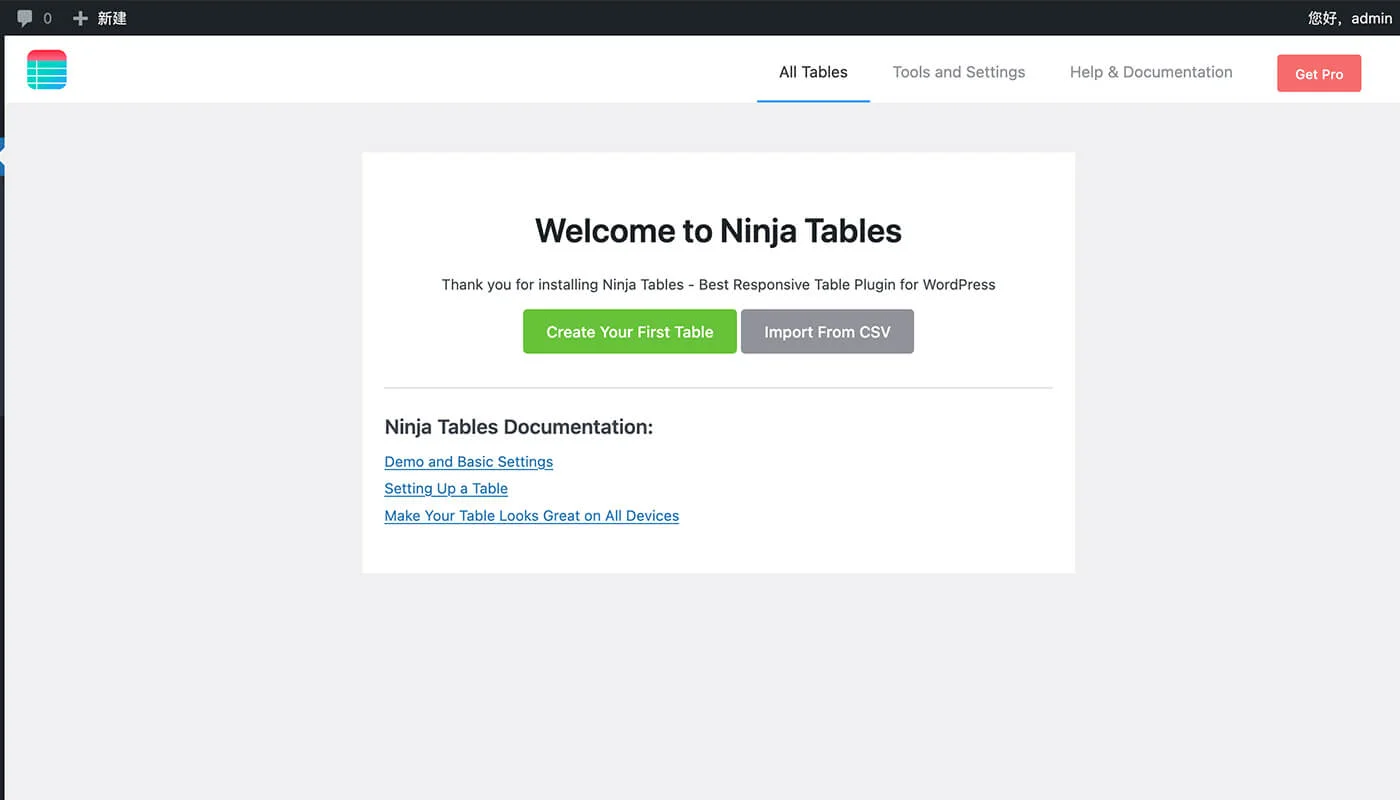Click the pending comments count 0
The height and width of the screenshot is (800, 1400).
coord(47,18)
